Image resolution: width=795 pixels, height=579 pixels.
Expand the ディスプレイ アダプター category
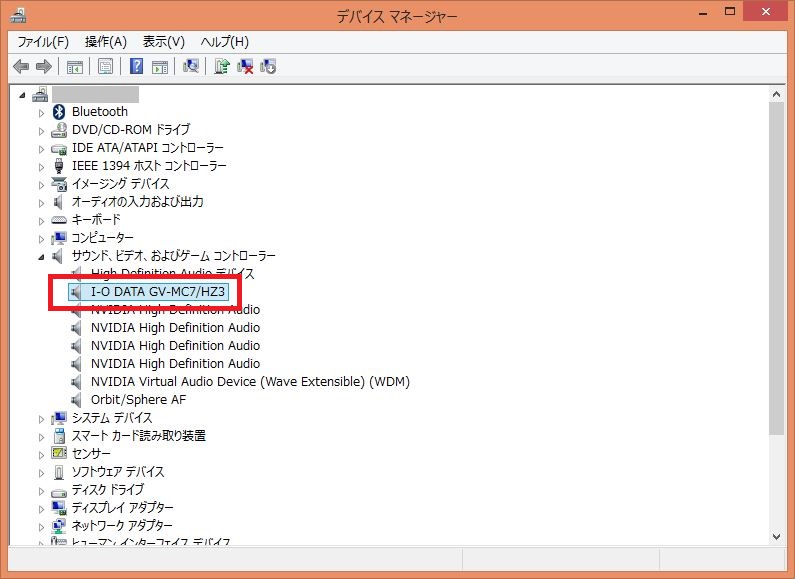click(x=42, y=509)
